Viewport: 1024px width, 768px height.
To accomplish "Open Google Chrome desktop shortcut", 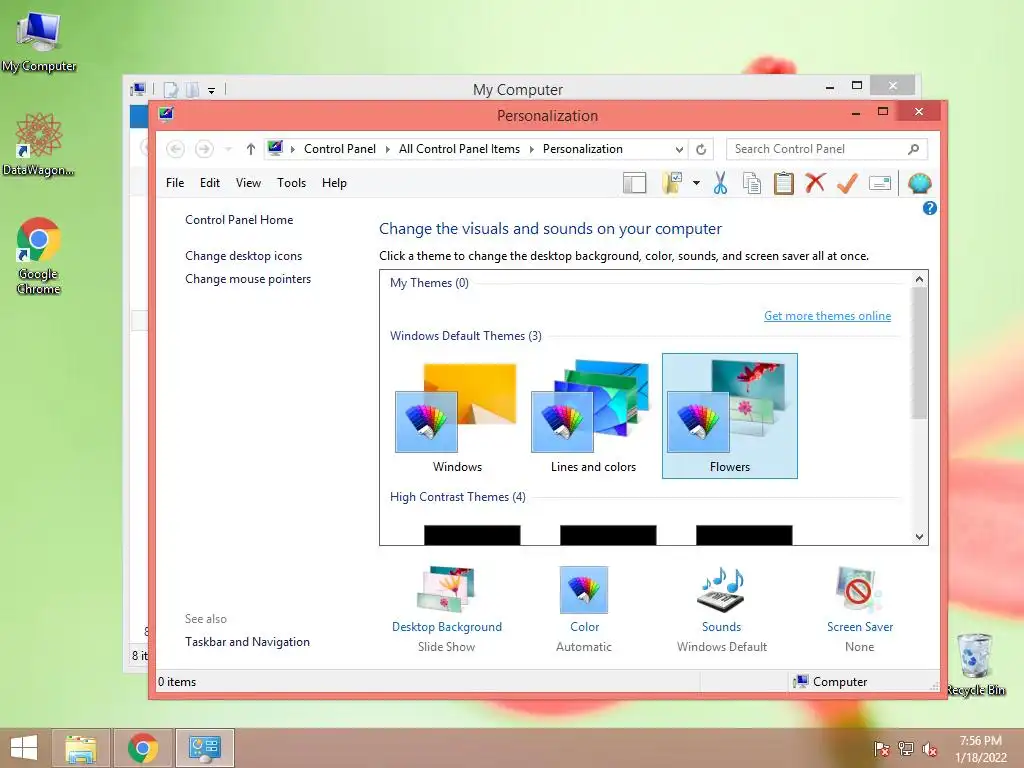I will pyautogui.click(x=39, y=256).
